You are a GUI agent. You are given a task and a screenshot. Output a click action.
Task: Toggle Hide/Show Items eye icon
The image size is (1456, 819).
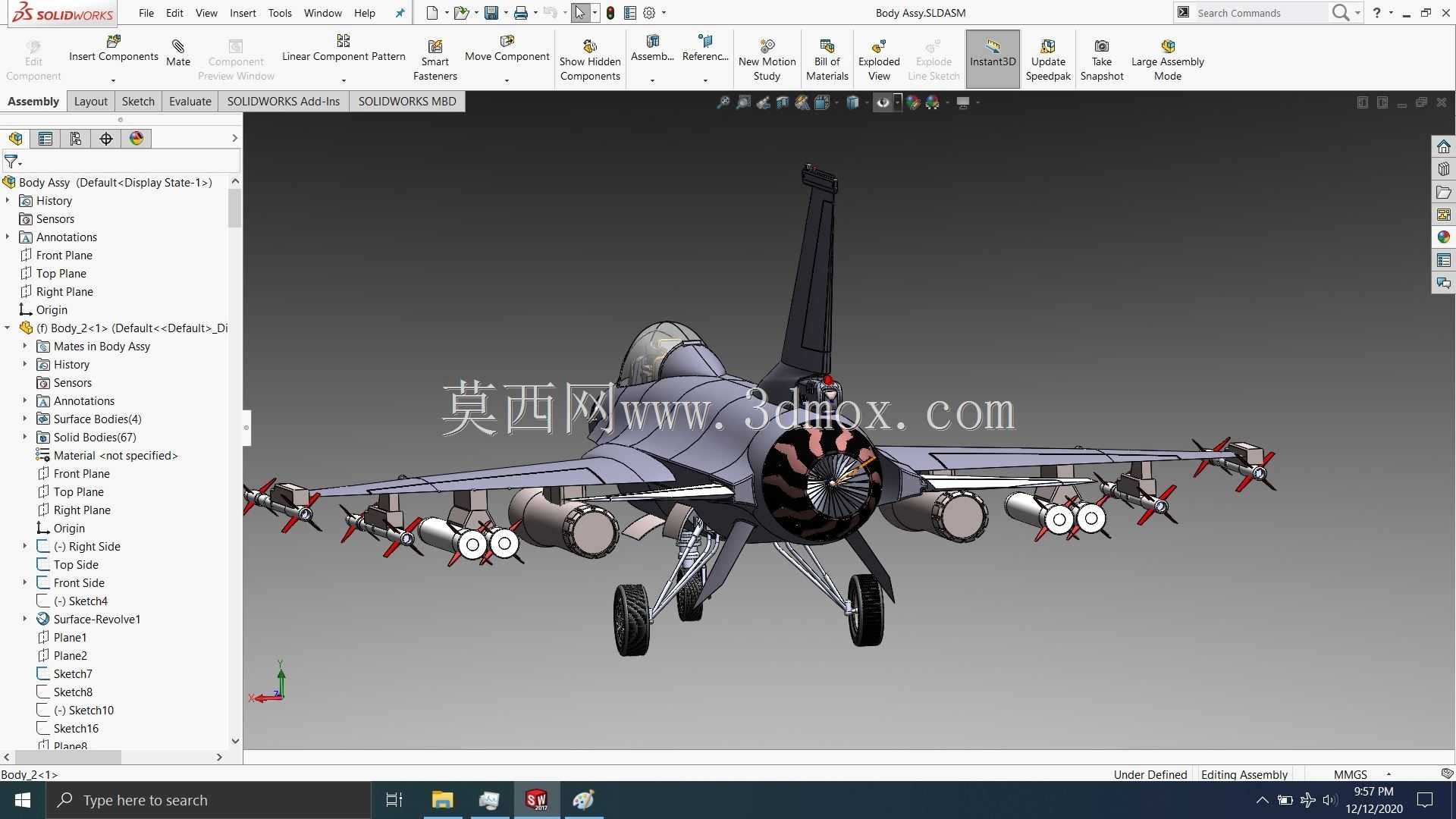point(883,102)
